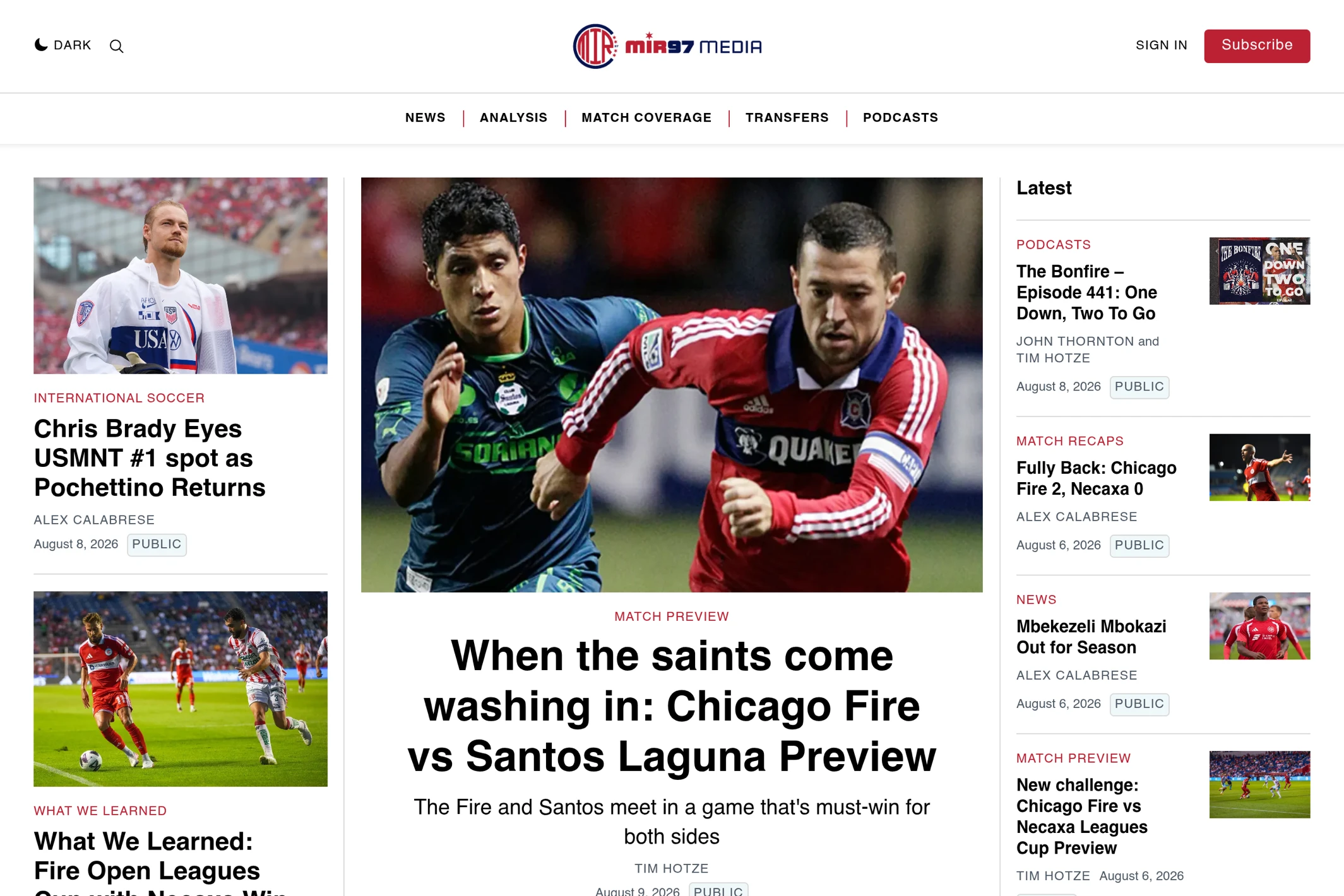The width and height of the screenshot is (1344, 896).
Task: Click the MIR97 Media logo
Action: 667,46
